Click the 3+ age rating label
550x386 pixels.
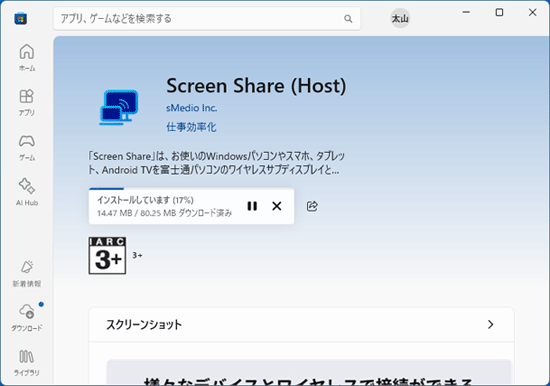pos(137,255)
